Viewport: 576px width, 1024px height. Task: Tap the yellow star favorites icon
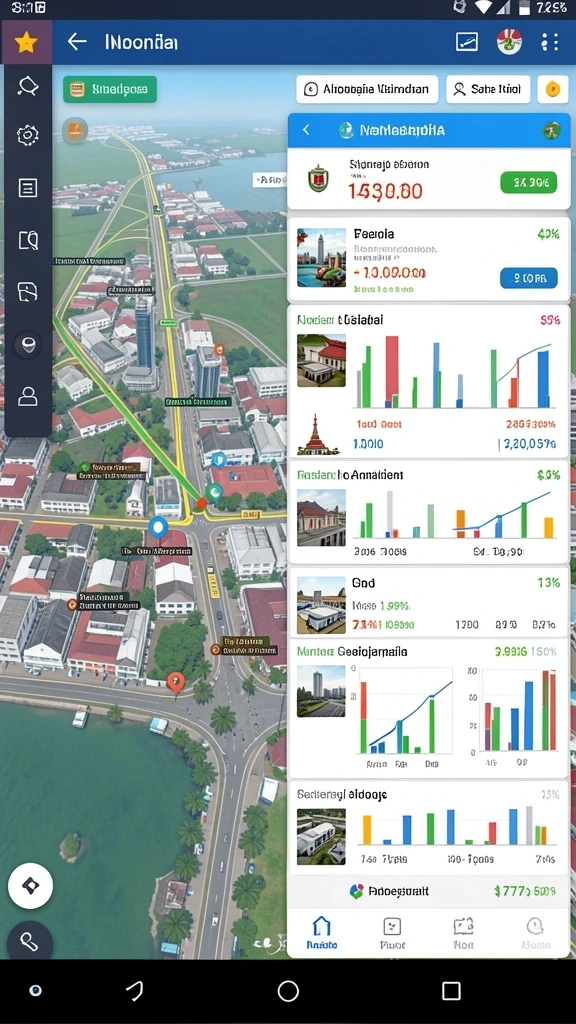26,43
